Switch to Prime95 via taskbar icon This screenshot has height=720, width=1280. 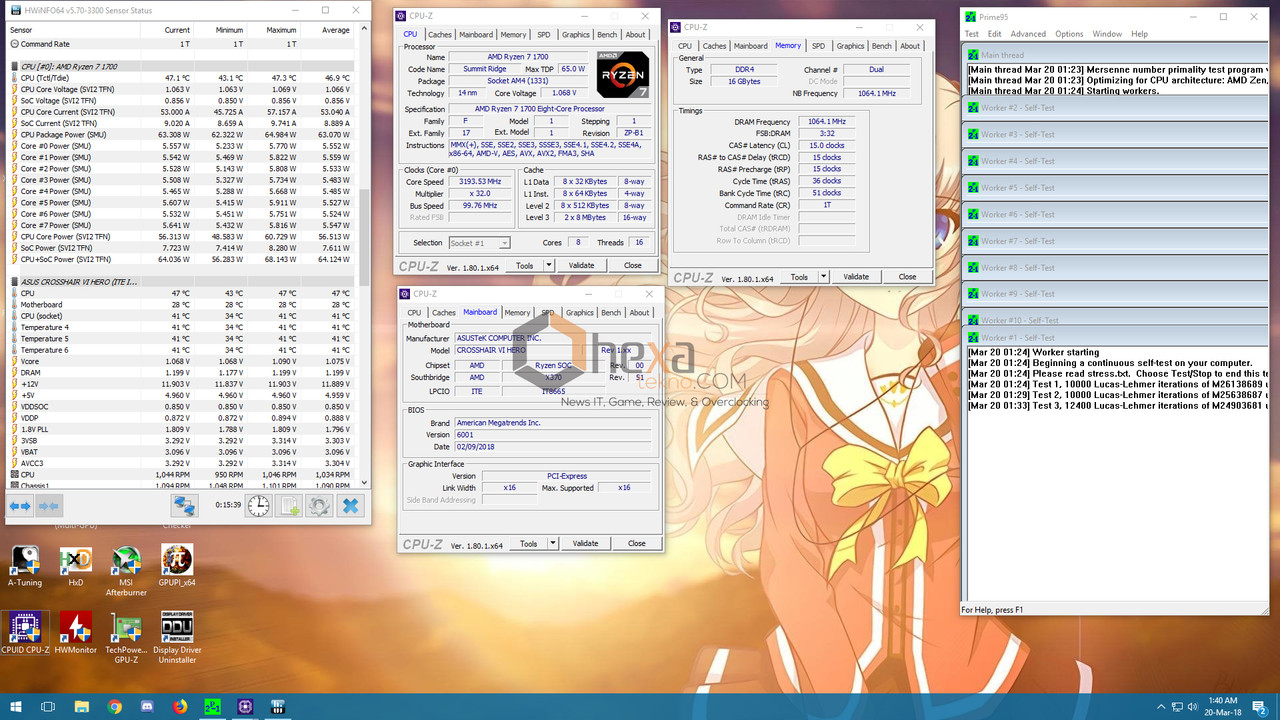[213, 706]
